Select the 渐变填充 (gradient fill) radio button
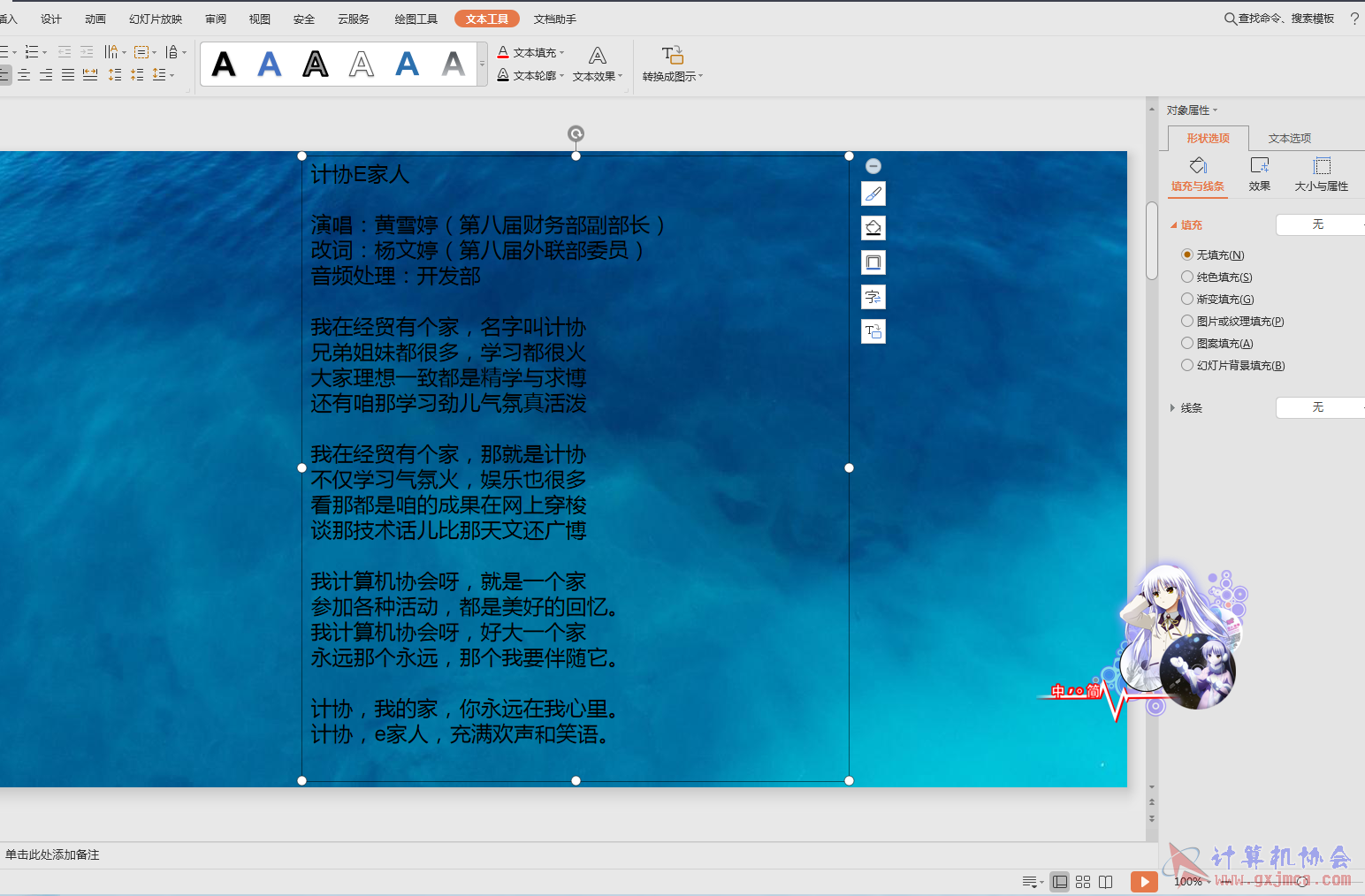Image resolution: width=1365 pixels, height=896 pixels. [1187, 299]
